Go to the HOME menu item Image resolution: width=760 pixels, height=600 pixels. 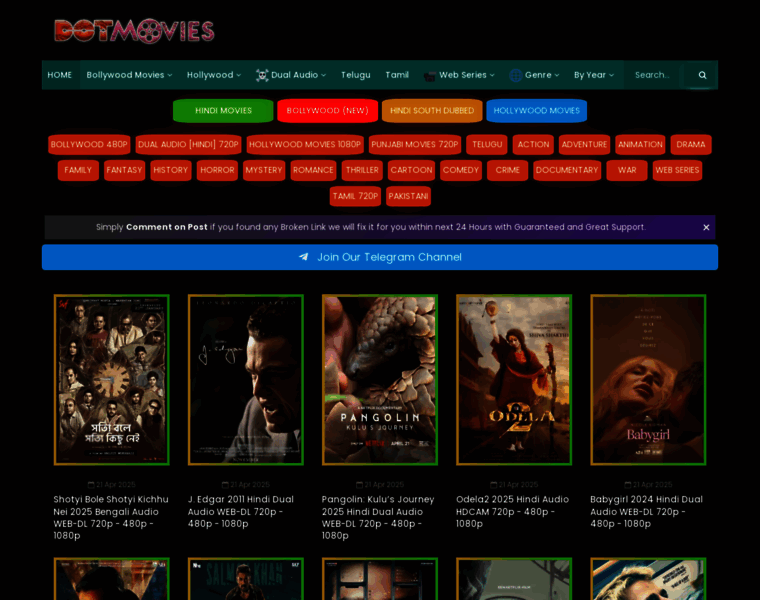pyautogui.click(x=60, y=75)
